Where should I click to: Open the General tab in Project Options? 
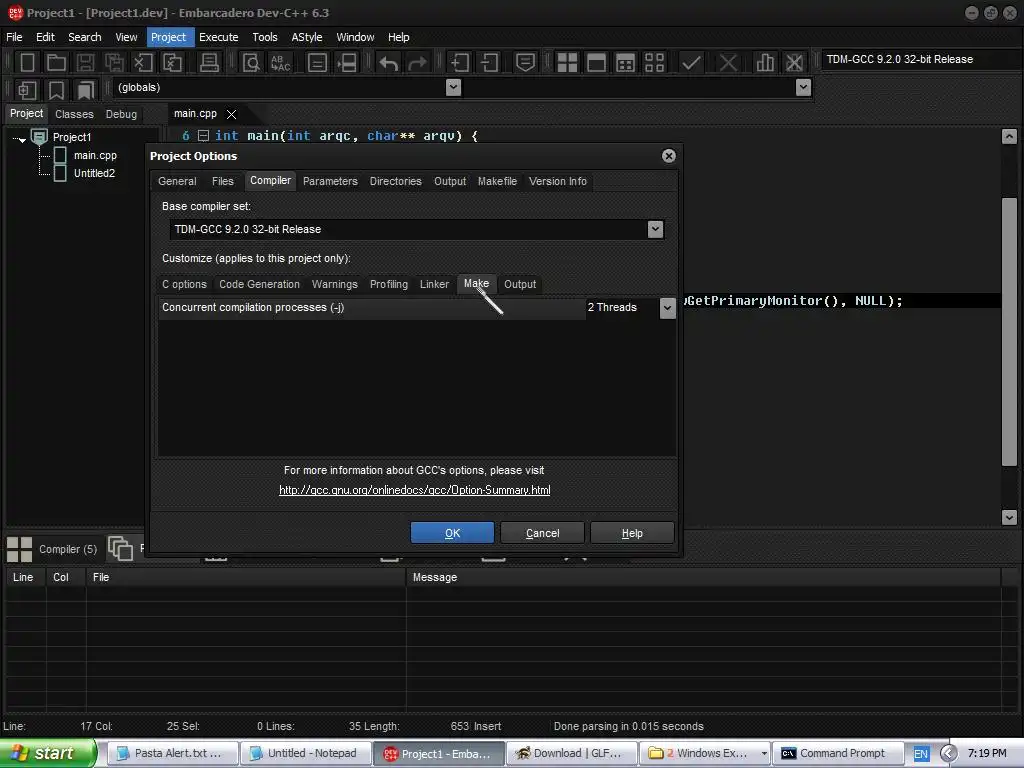pos(177,182)
